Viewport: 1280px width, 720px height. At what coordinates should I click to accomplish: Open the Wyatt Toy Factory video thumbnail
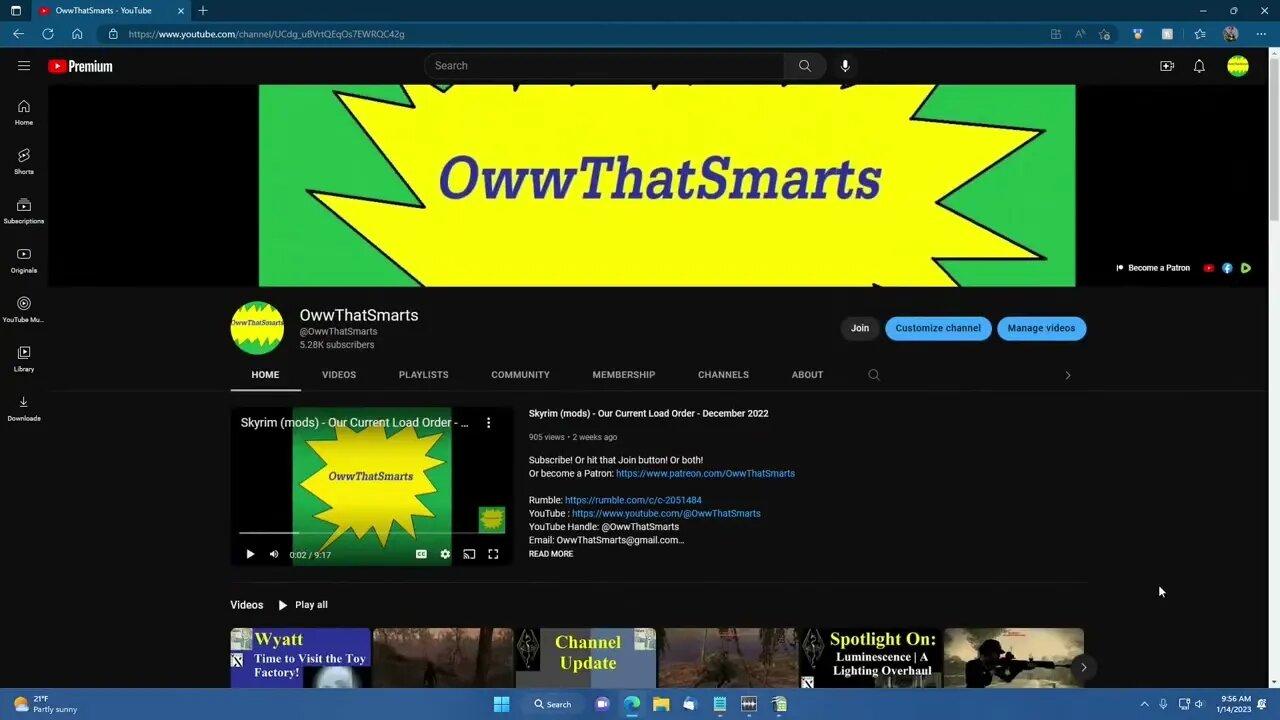tap(300, 657)
